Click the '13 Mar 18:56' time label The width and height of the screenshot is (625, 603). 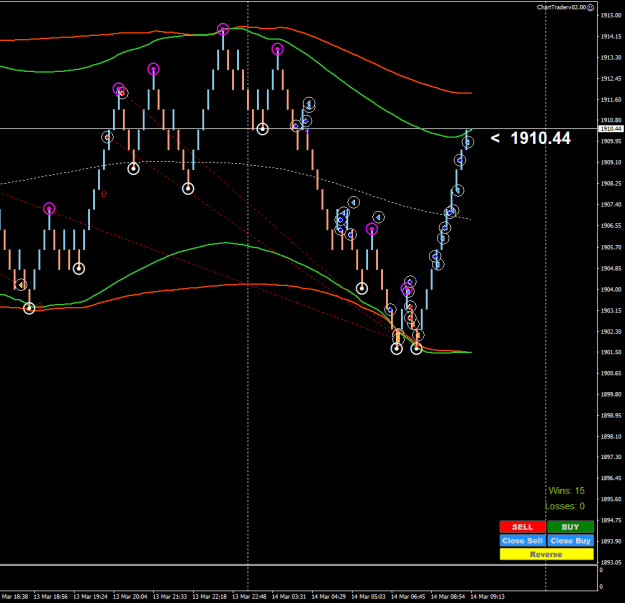tap(51, 597)
